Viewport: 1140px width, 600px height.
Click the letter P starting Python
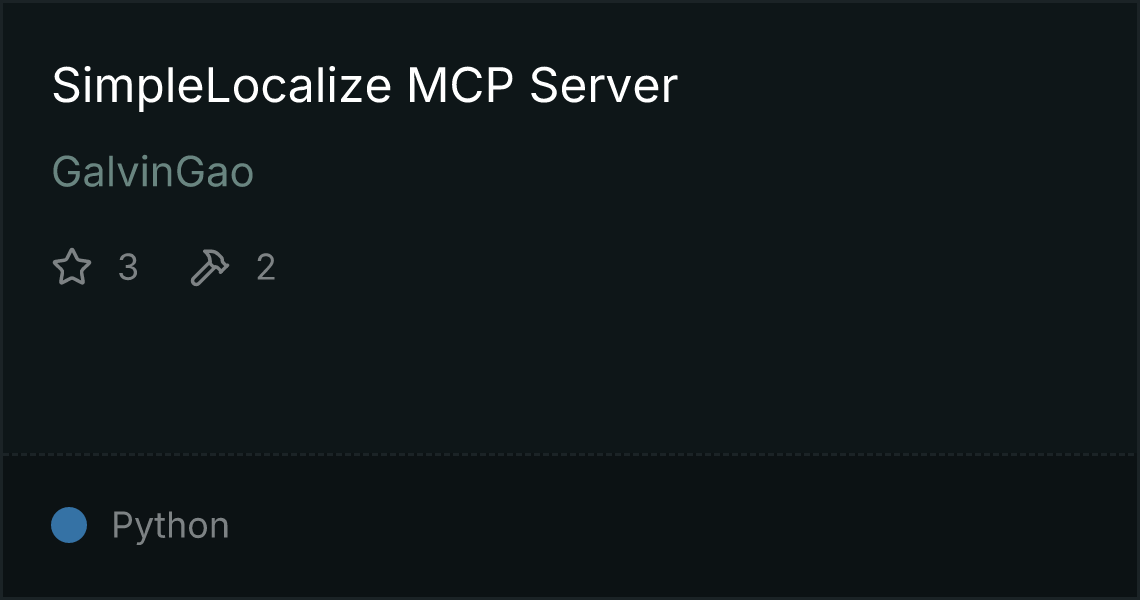[123, 524]
